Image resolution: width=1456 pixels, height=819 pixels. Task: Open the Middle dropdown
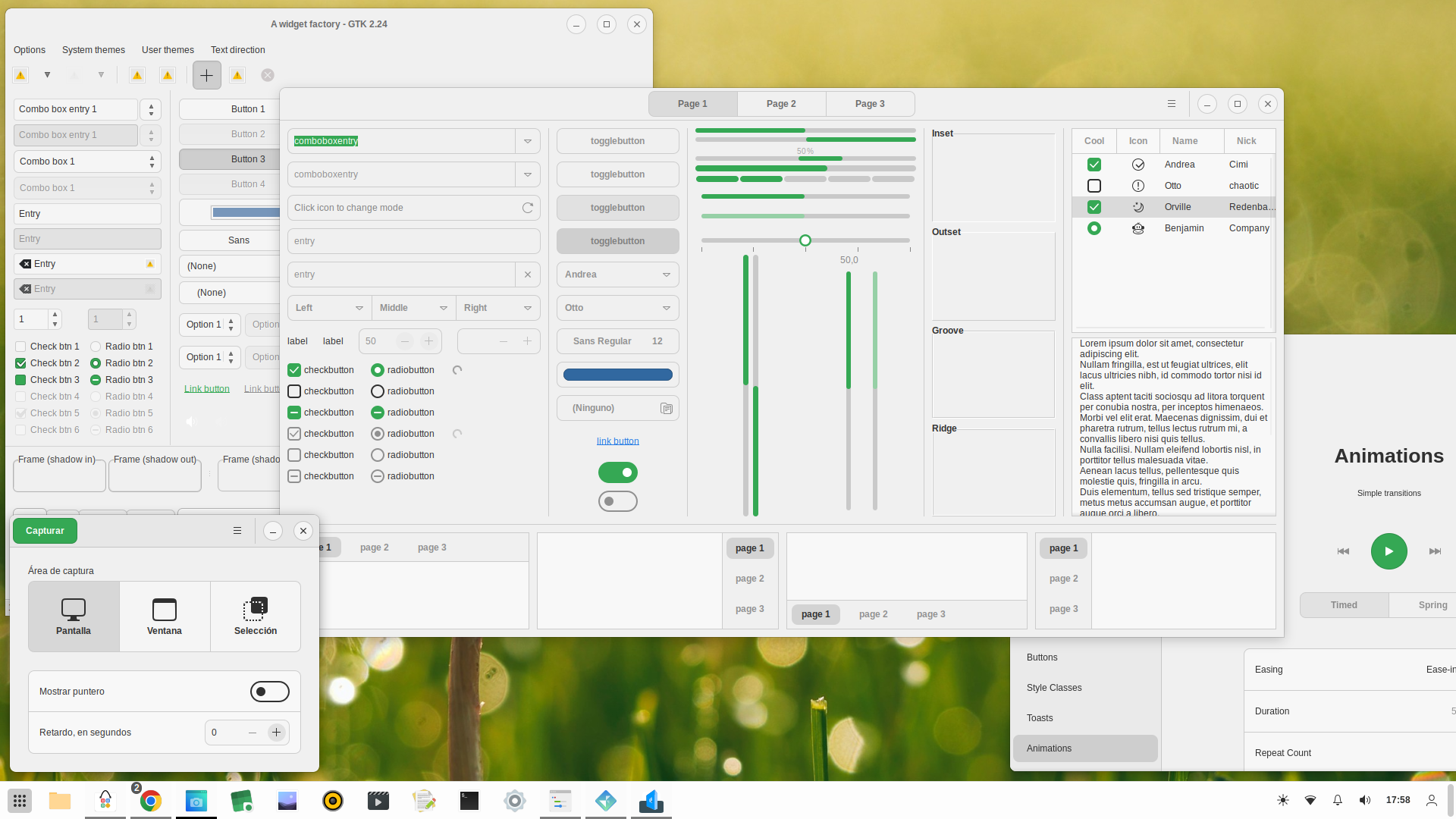point(413,308)
